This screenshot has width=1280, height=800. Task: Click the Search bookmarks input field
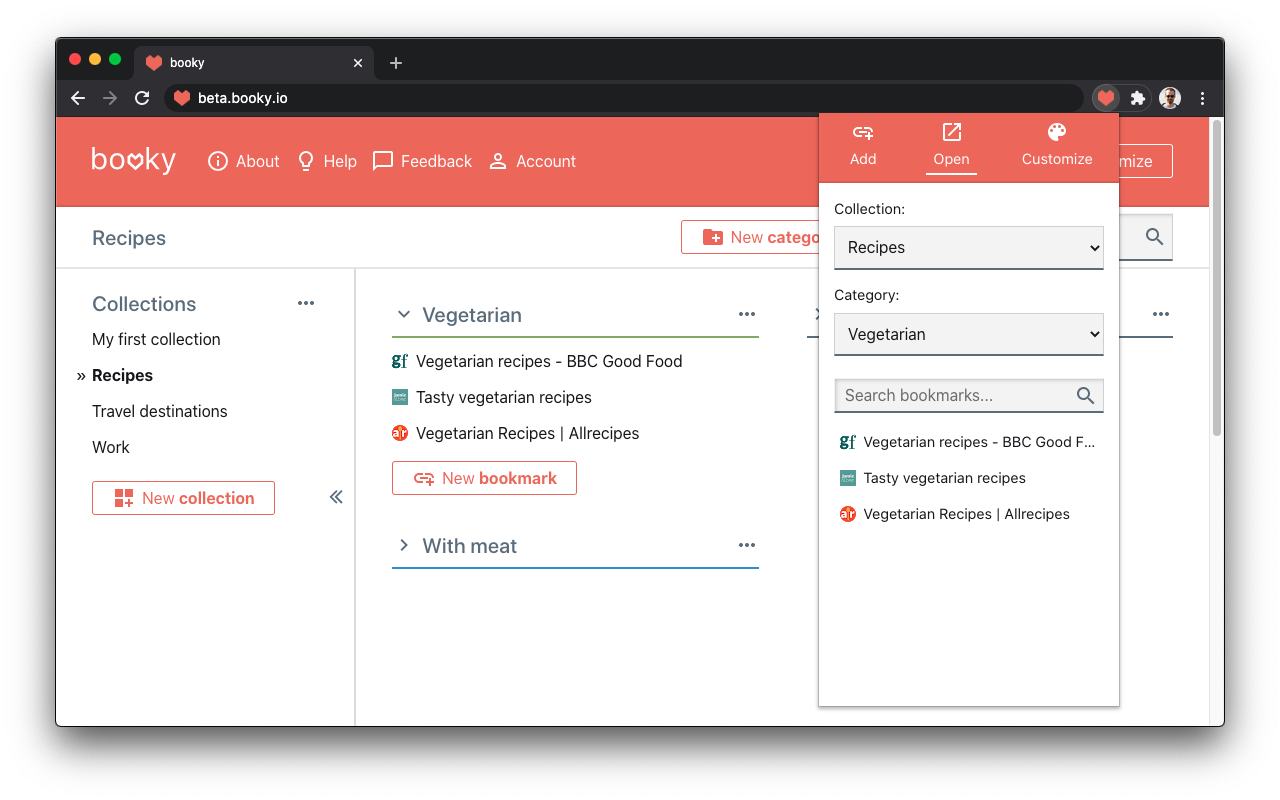tap(954, 395)
